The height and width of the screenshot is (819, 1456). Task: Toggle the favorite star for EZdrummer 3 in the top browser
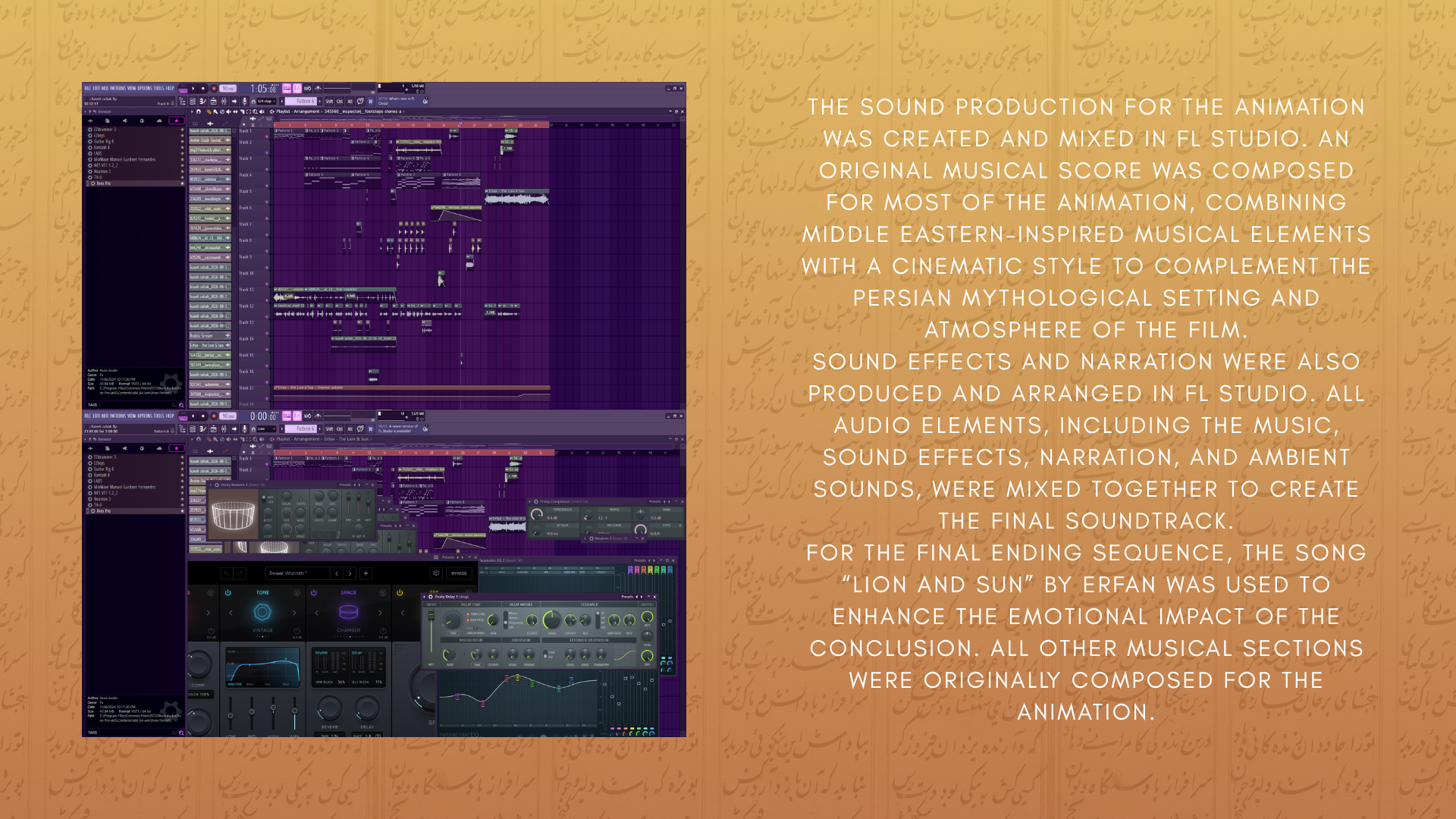[x=182, y=130]
